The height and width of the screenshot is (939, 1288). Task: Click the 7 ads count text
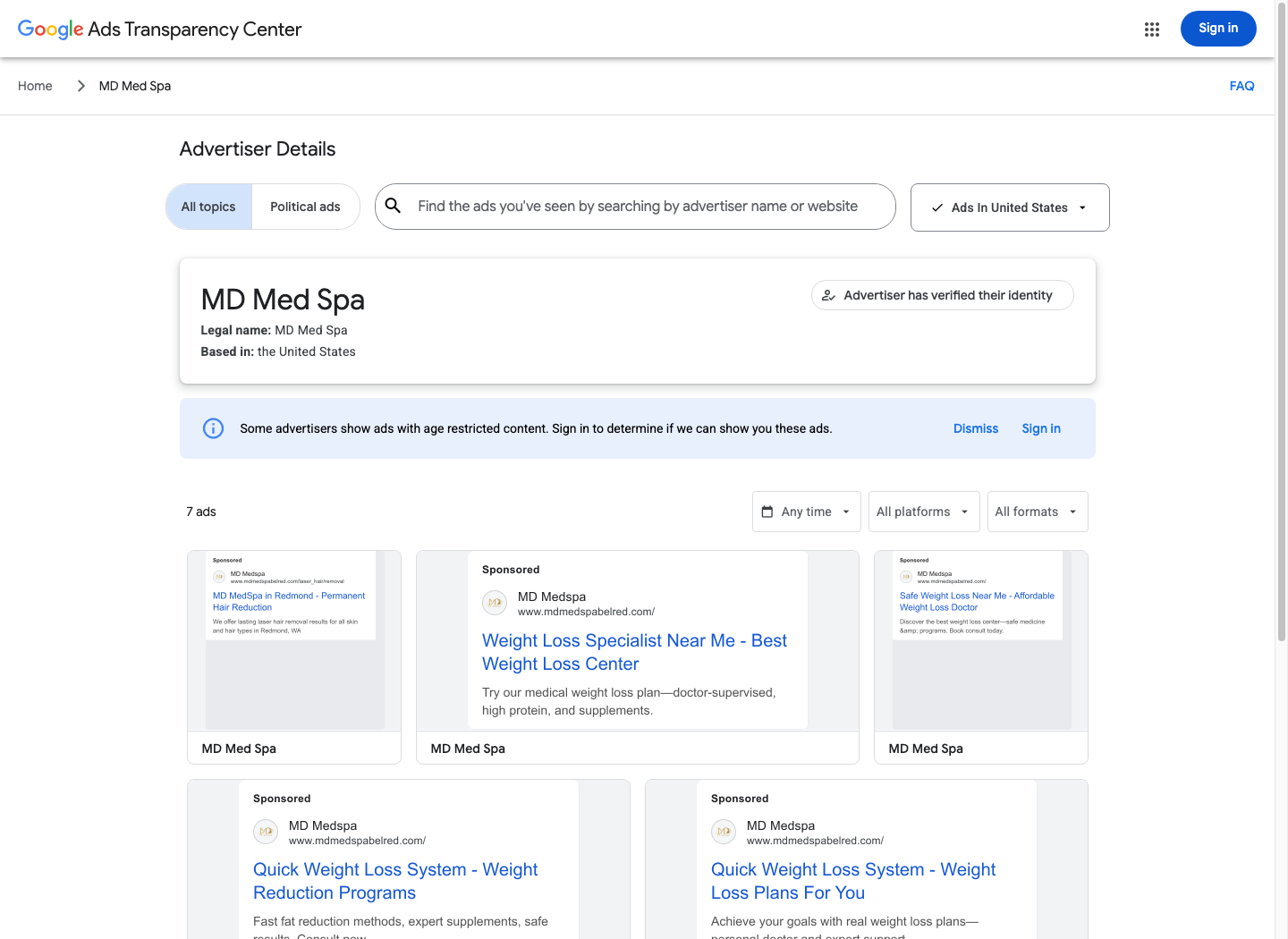(x=201, y=512)
